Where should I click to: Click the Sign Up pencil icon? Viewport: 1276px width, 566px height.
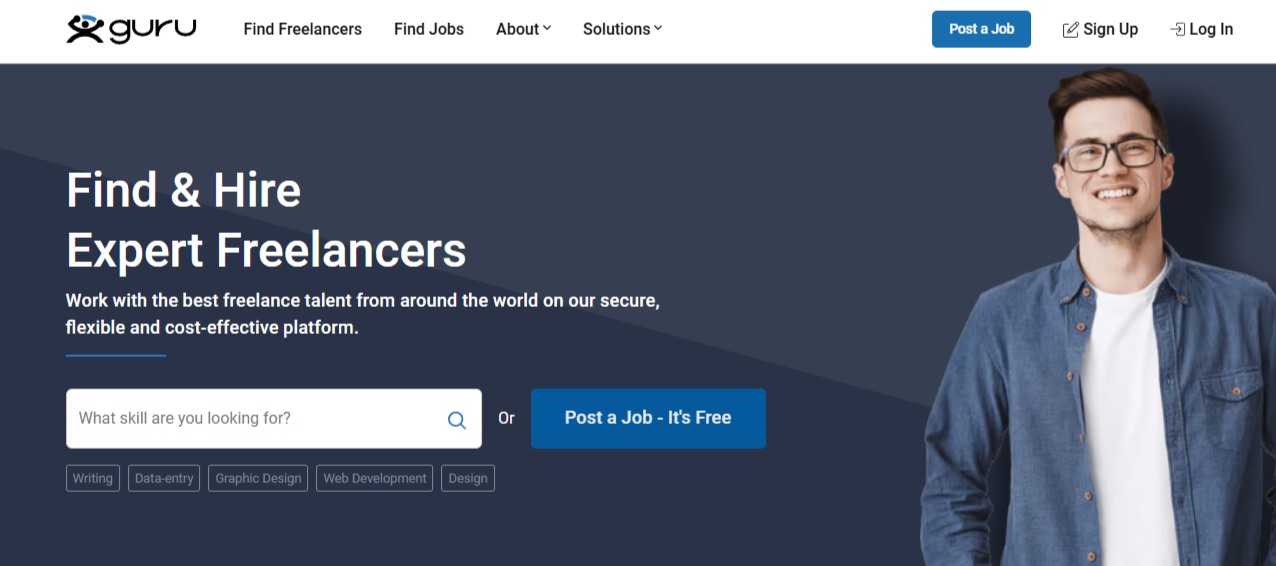[x=1070, y=30]
